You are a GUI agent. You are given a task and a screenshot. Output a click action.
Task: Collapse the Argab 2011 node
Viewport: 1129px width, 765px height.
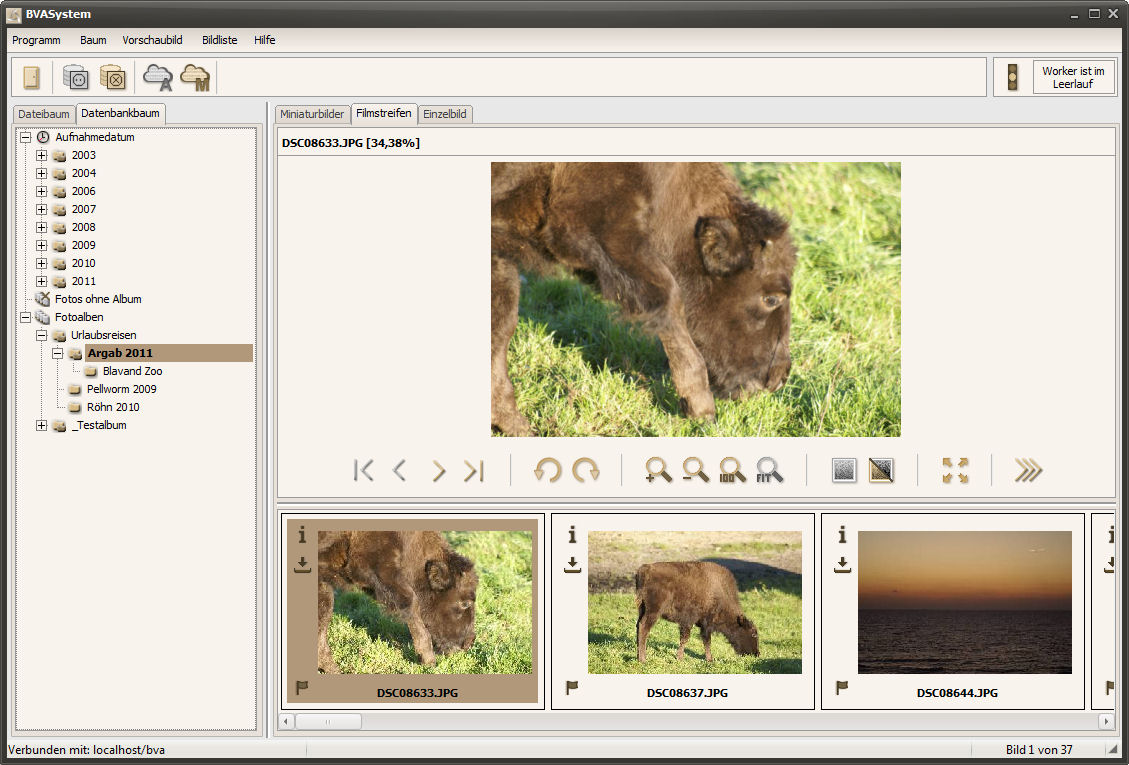(x=58, y=353)
